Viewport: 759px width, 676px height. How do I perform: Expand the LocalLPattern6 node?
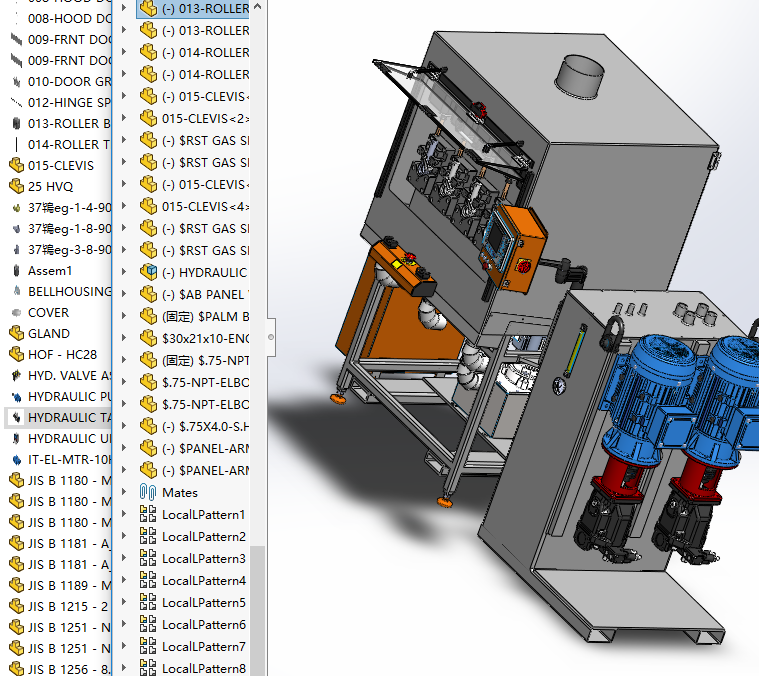(124, 624)
